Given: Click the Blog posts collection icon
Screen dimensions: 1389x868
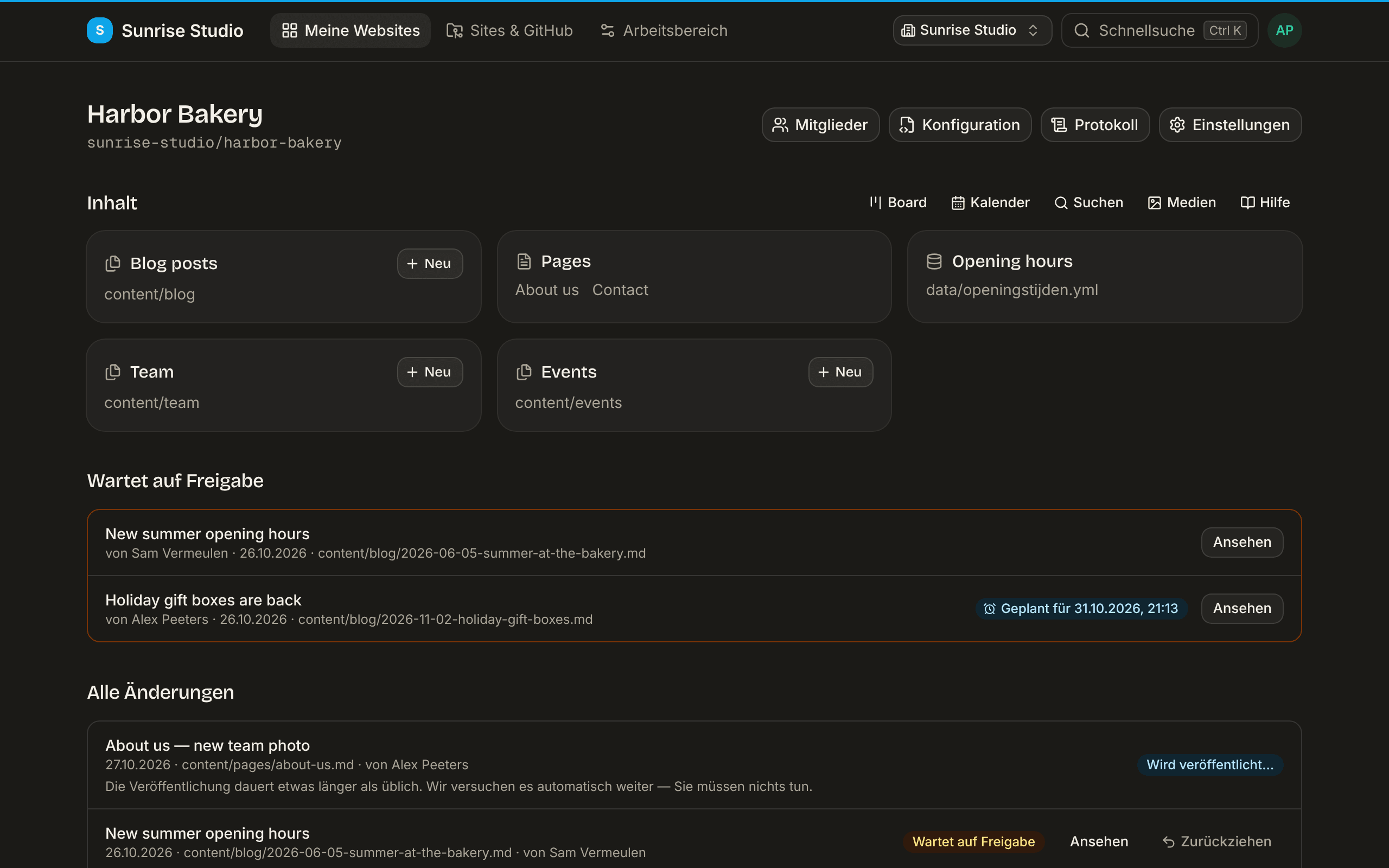Looking at the screenshot, I should [x=113, y=264].
